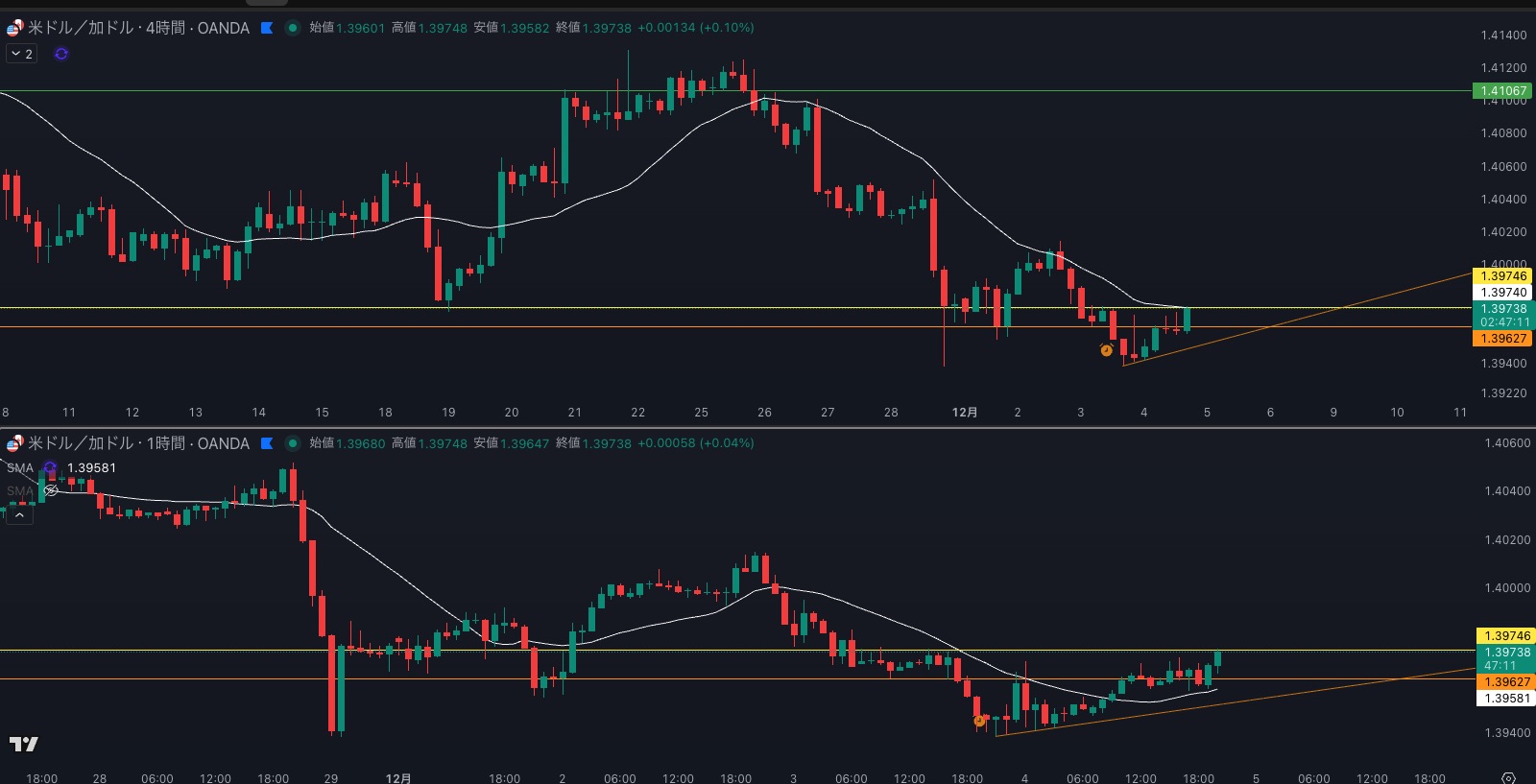The image size is (1536, 784).
Task: Click the green market status dot on 4時間 chart
Action: [293, 28]
